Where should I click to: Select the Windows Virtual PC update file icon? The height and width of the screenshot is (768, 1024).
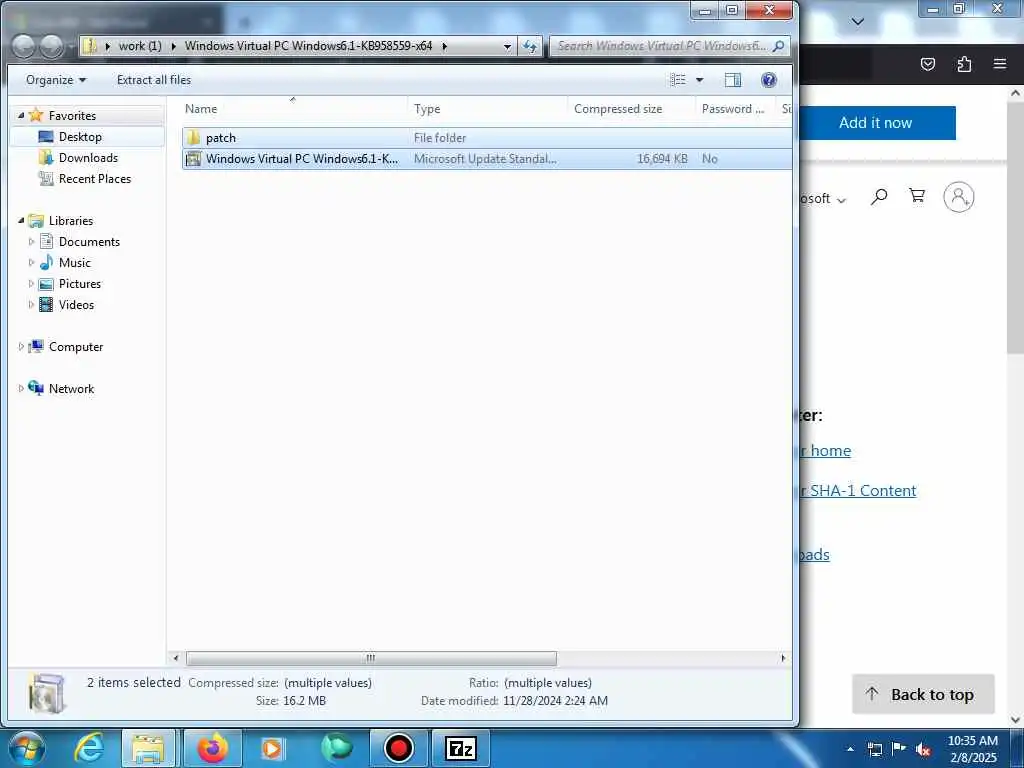pyautogui.click(x=193, y=159)
